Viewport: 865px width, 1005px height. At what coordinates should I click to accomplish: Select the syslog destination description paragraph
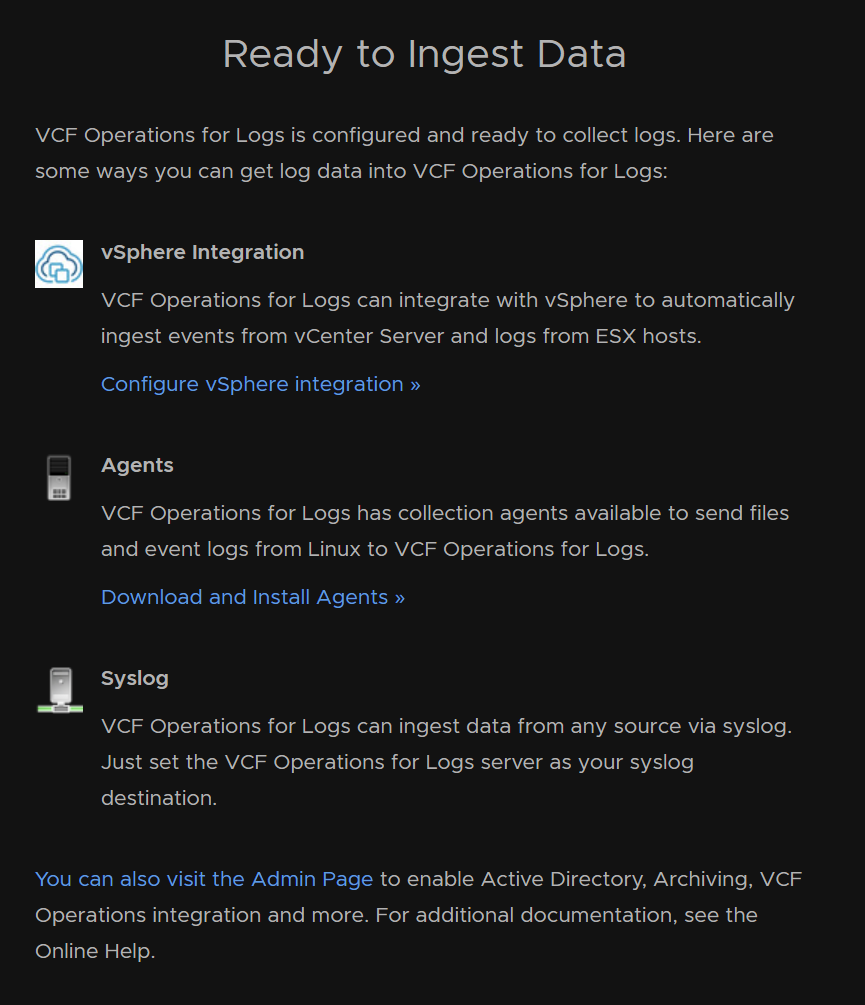click(447, 761)
